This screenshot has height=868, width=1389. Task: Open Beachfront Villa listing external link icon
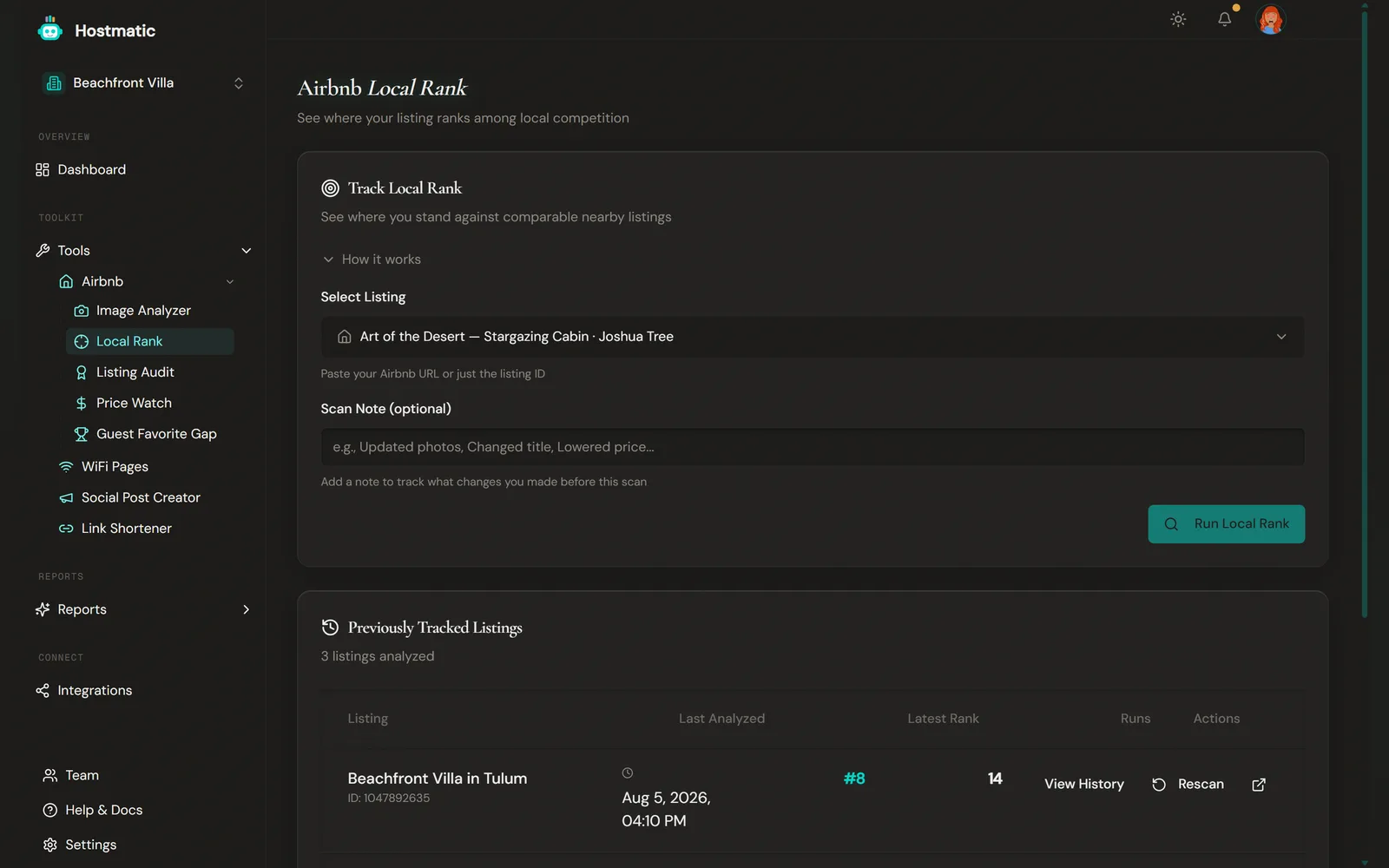[x=1259, y=785]
